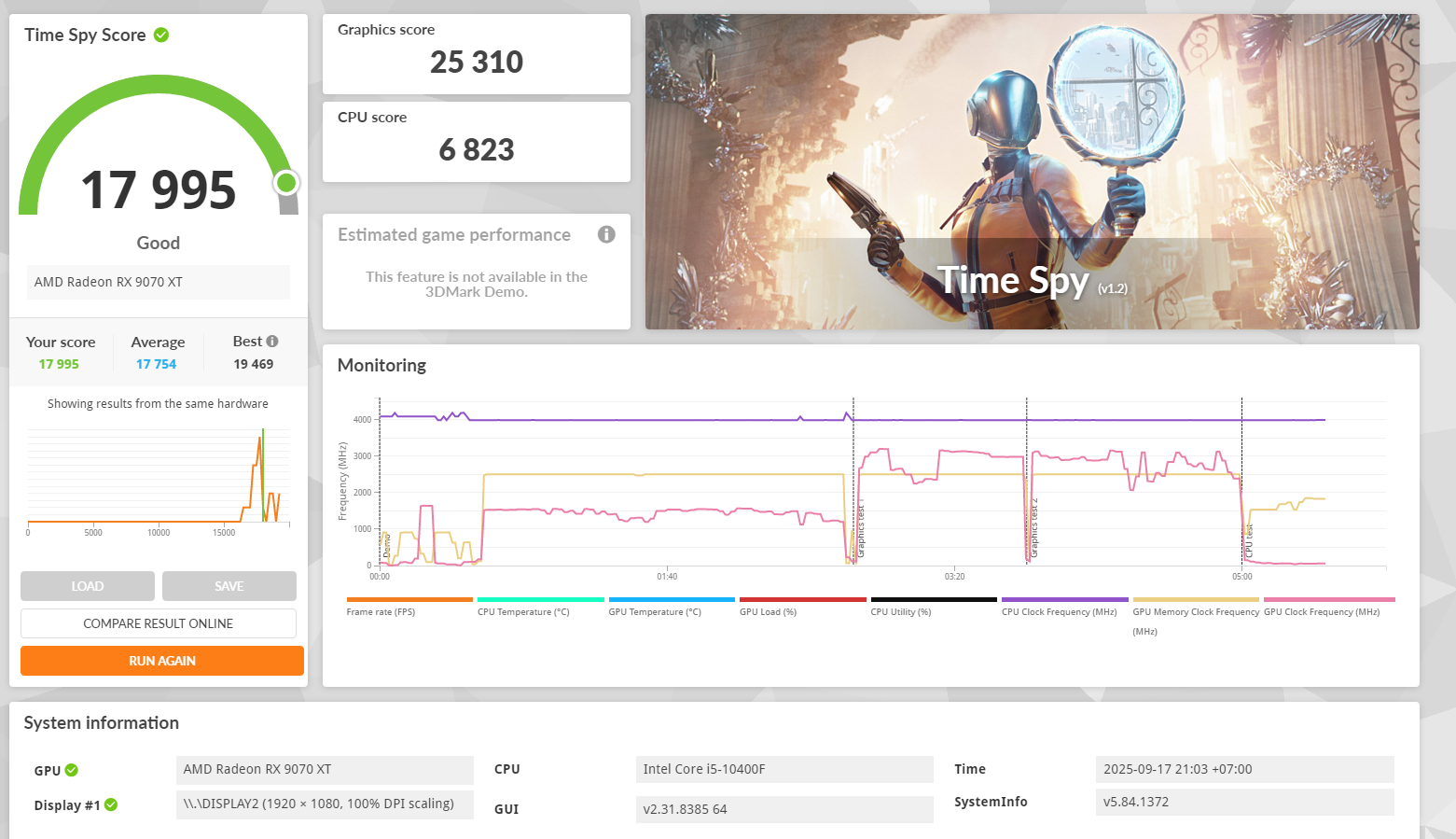Viewport: 1456px width, 839px height.
Task: Click the score distribution histogram chart
Action: [158, 477]
